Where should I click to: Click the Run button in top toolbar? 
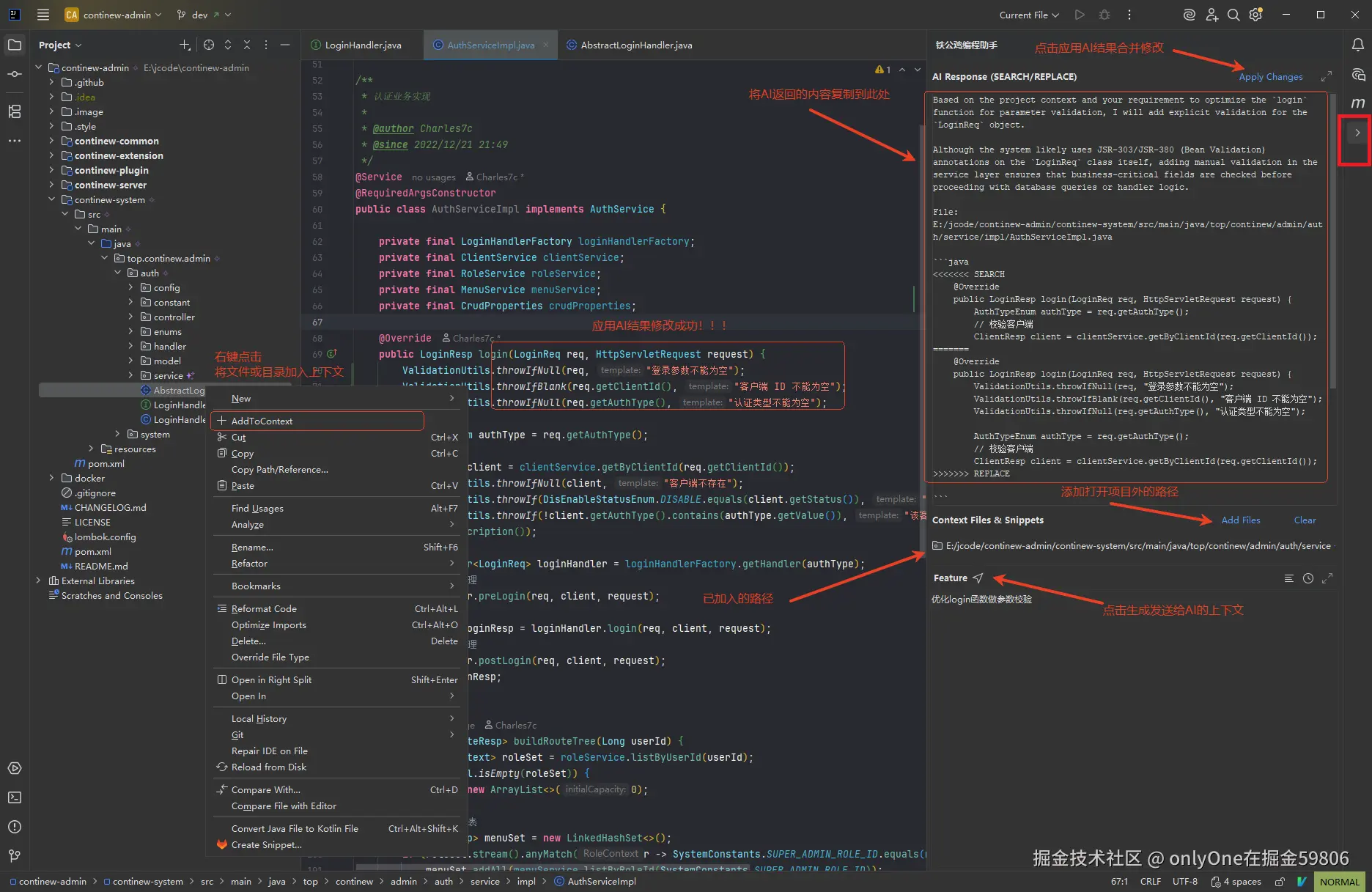click(1080, 15)
